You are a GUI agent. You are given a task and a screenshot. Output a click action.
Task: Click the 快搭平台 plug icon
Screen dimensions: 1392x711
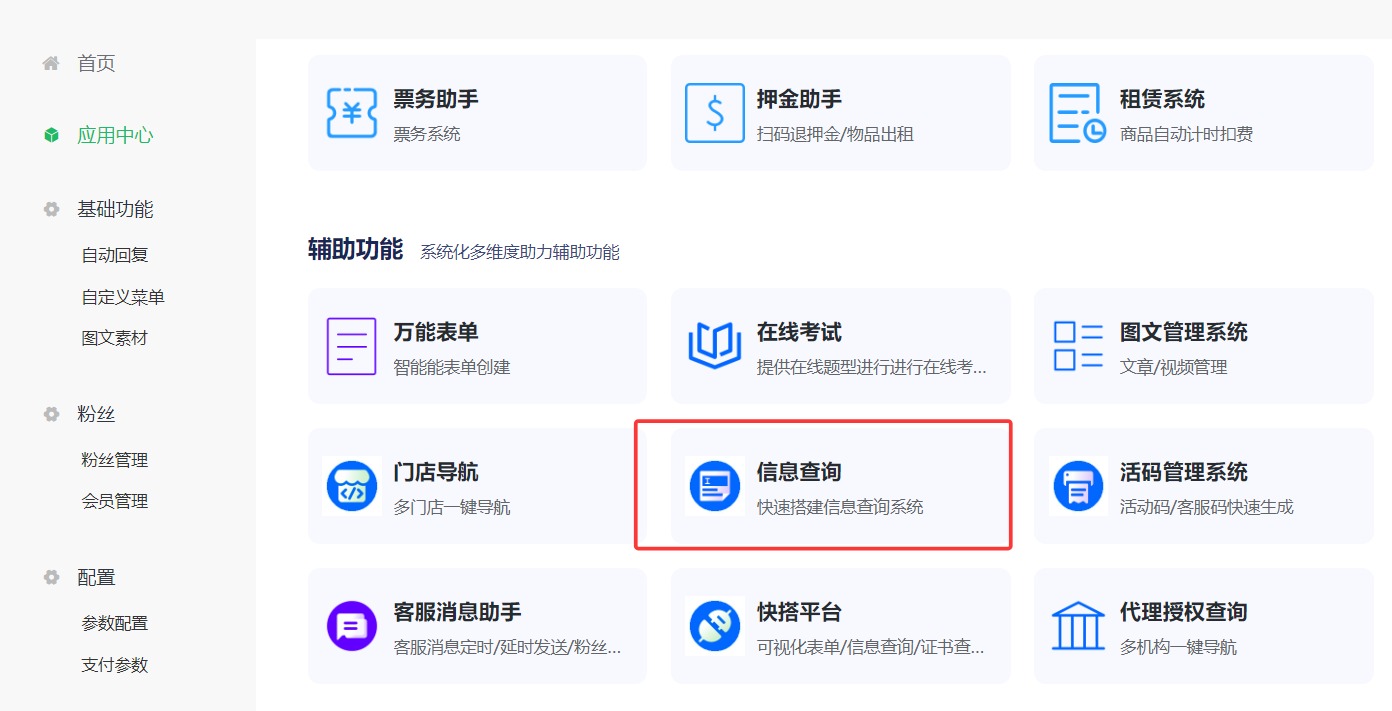[714, 625]
